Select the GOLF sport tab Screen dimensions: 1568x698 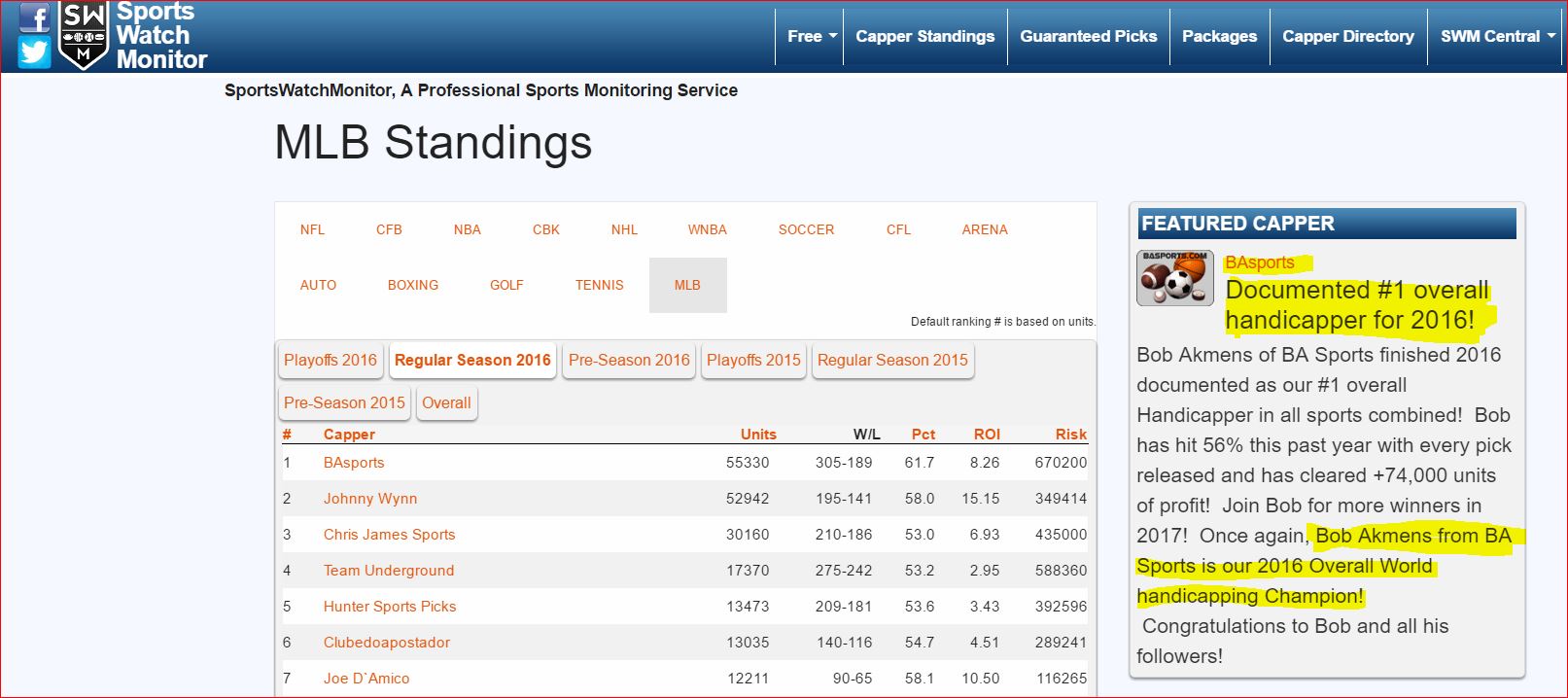coord(506,285)
